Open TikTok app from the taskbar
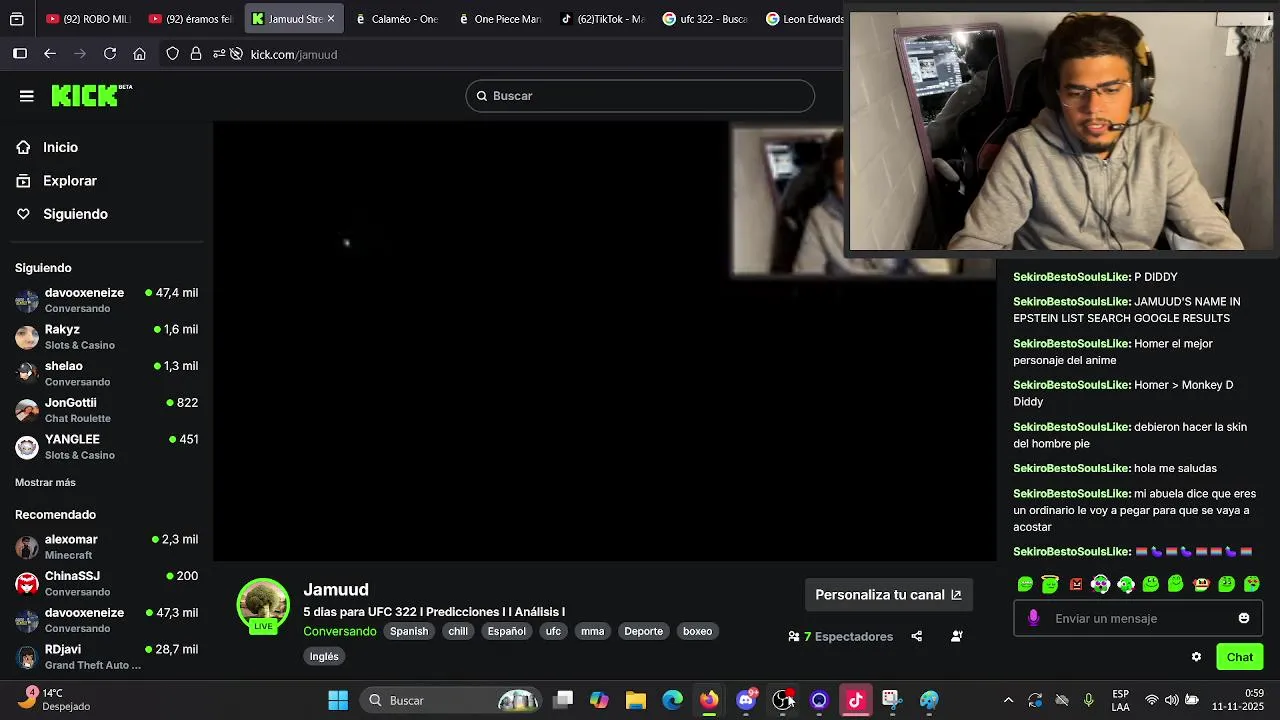This screenshot has width=1280, height=720. 856,700
